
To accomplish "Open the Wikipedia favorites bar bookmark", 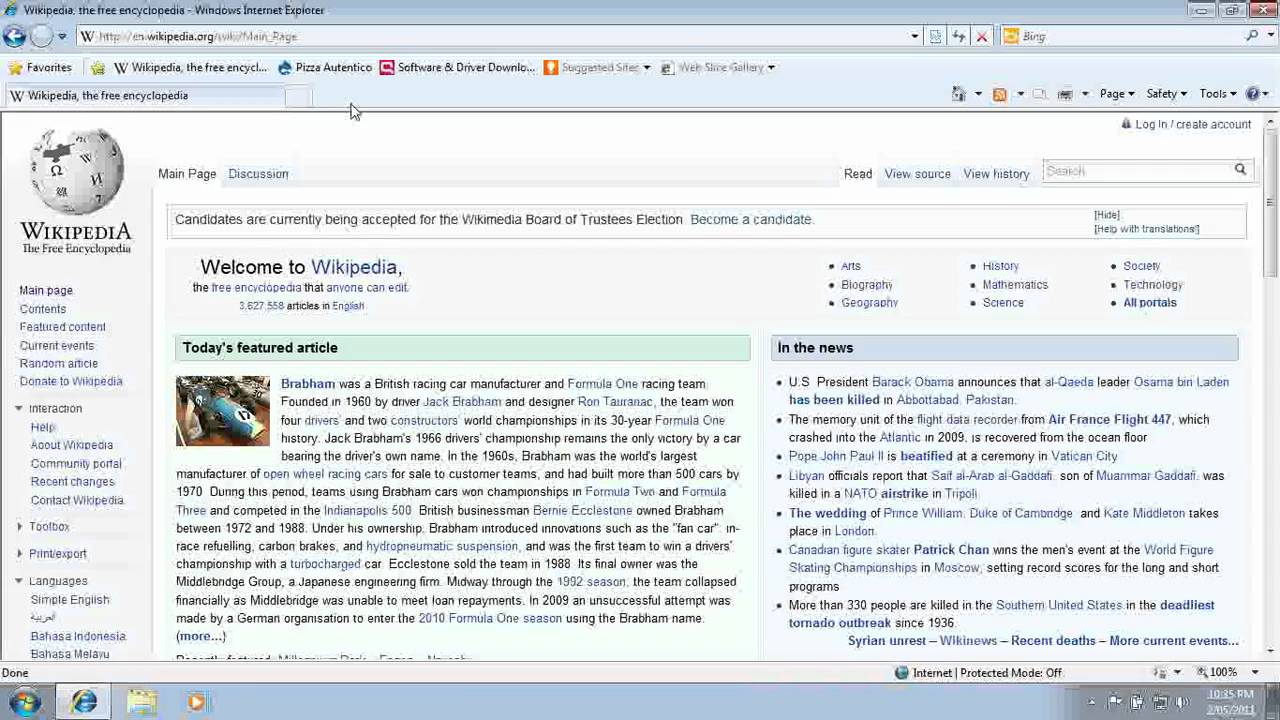I will point(190,67).
